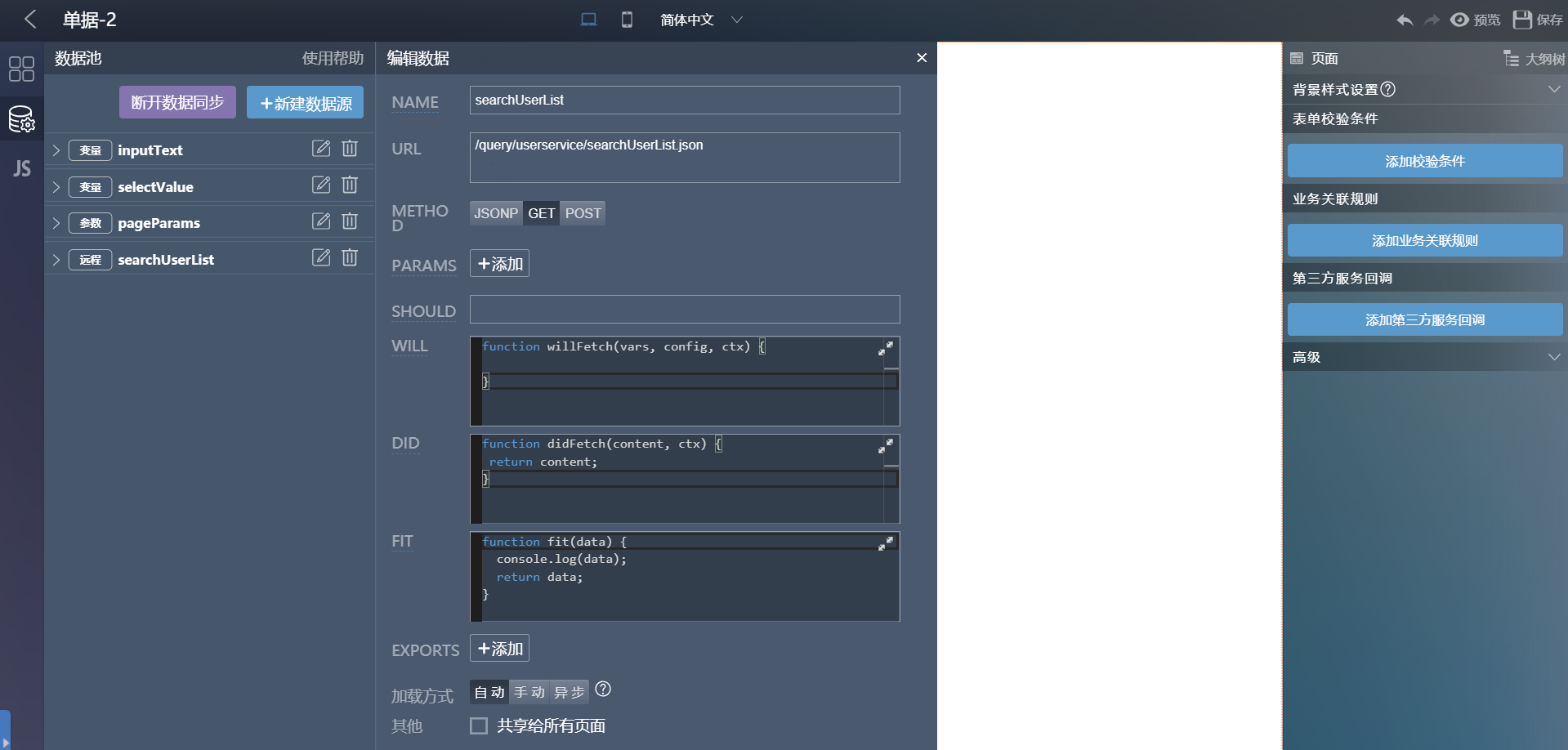Add an EXPORTS entry with +添加
1568x750 pixels.
499,649
